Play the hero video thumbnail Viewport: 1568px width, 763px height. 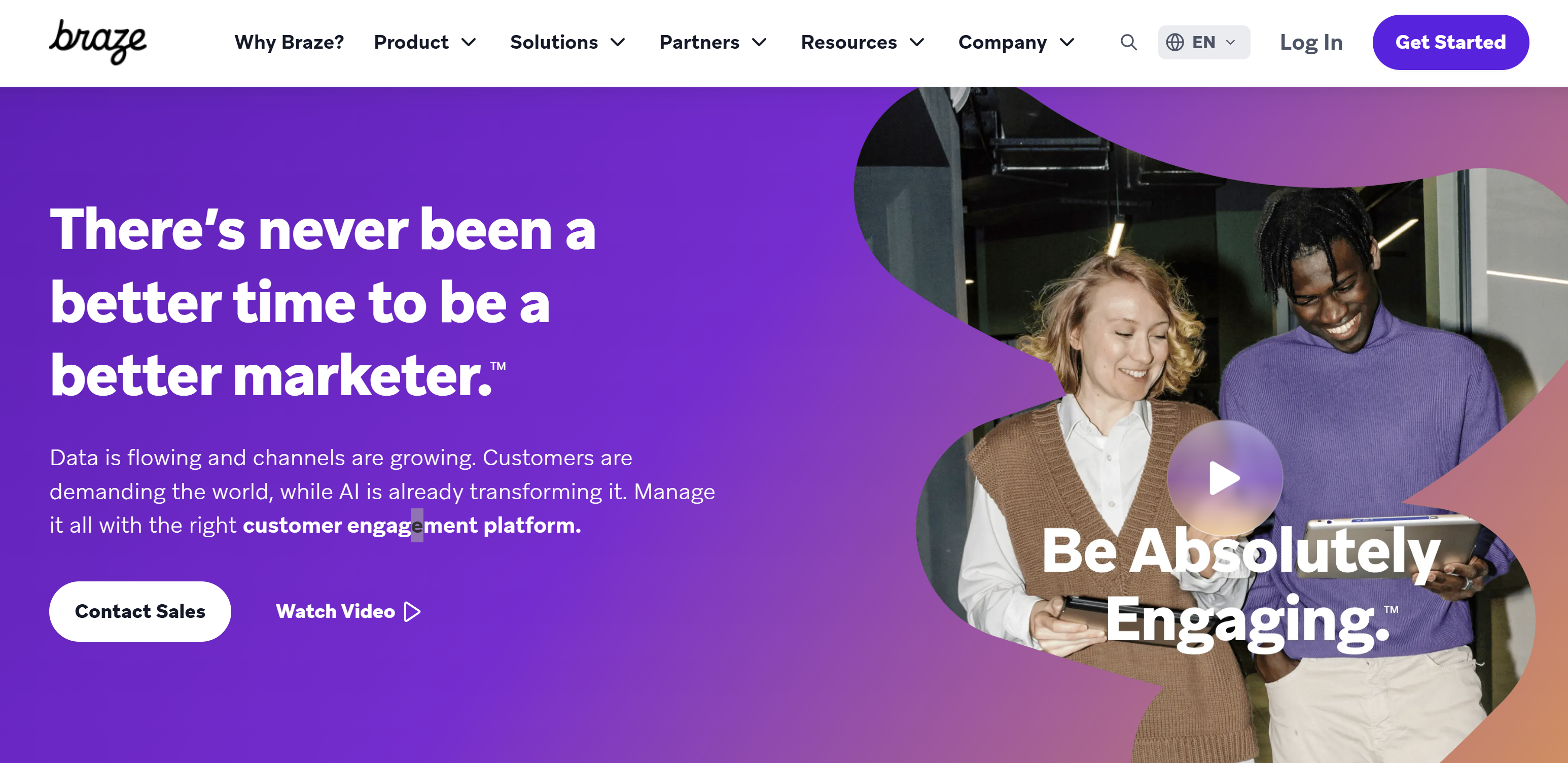[x=1224, y=478]
